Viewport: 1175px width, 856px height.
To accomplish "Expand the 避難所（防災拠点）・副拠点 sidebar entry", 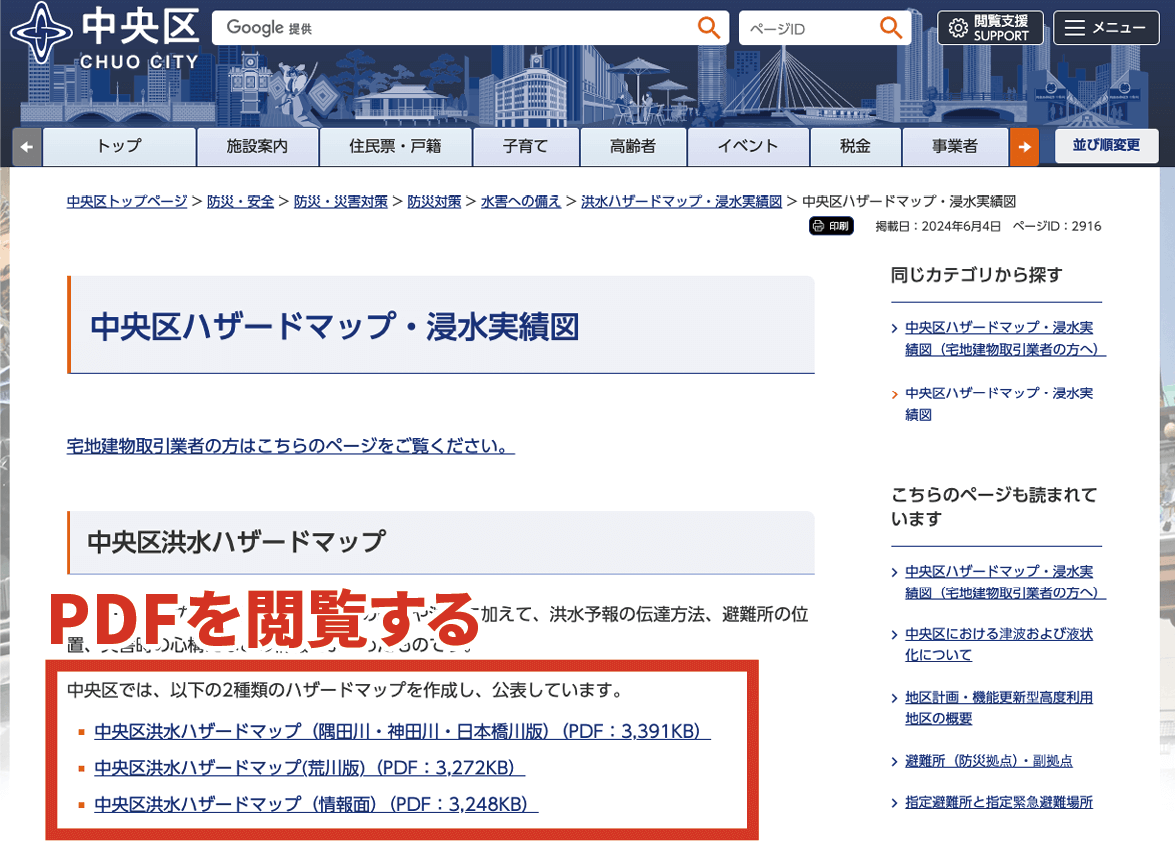I will point(987,760).
